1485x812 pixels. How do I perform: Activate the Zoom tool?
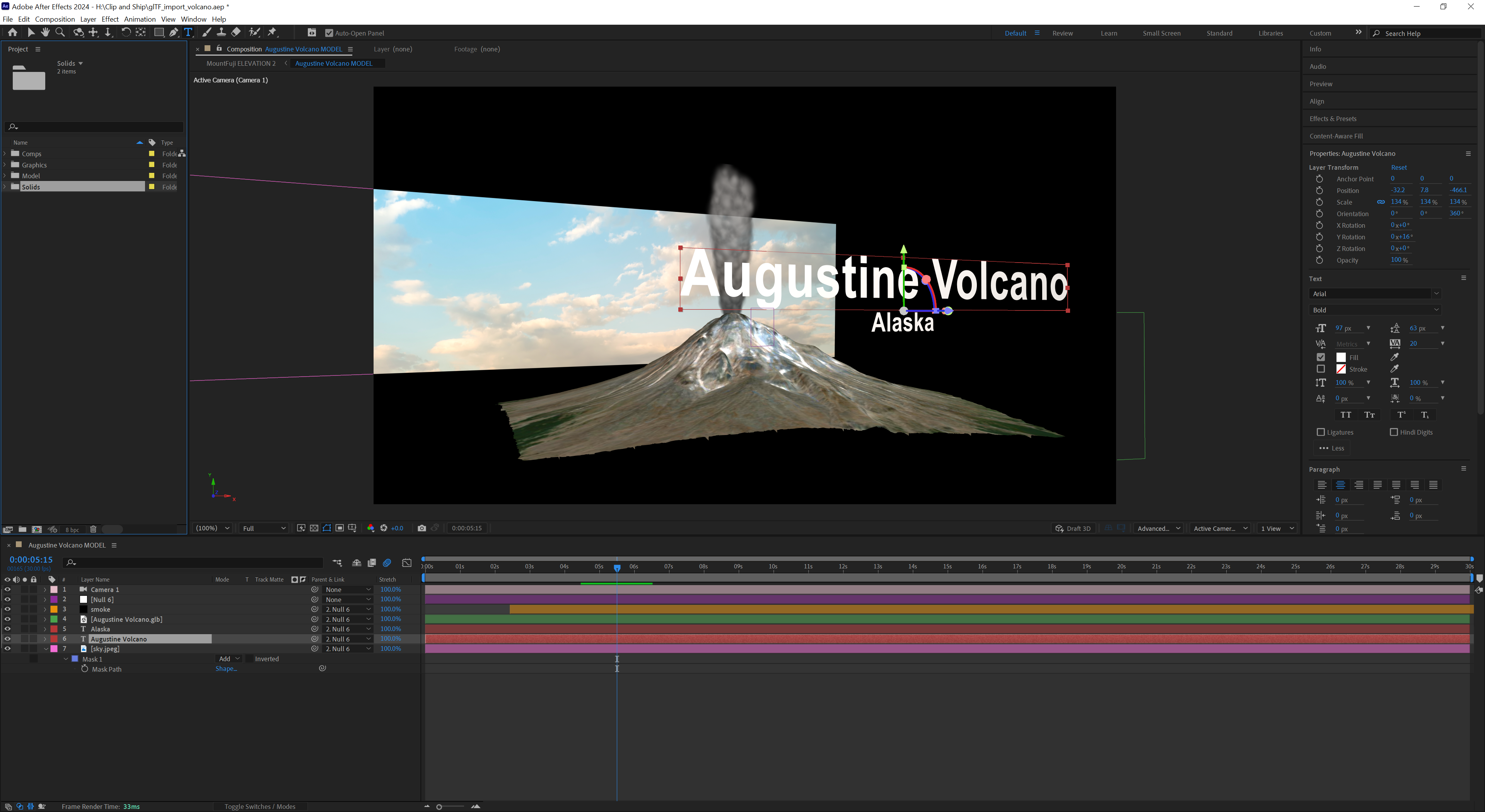[60, 32]
